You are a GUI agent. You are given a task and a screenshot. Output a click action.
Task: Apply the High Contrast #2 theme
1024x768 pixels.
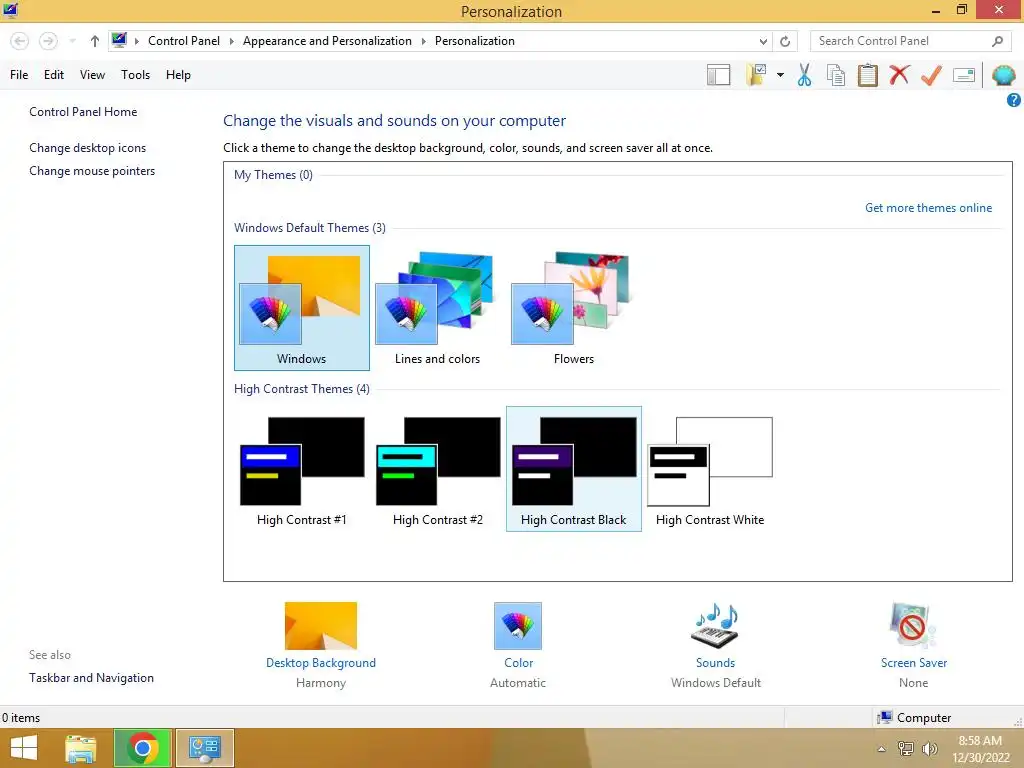tap(438, 470)
